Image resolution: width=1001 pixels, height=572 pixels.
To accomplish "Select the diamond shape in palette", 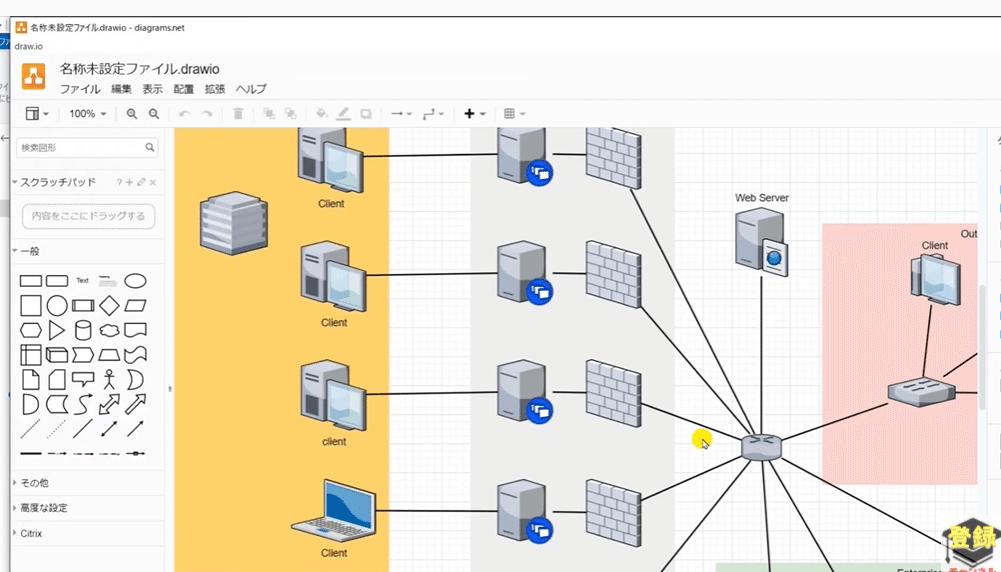I will 109,306.
